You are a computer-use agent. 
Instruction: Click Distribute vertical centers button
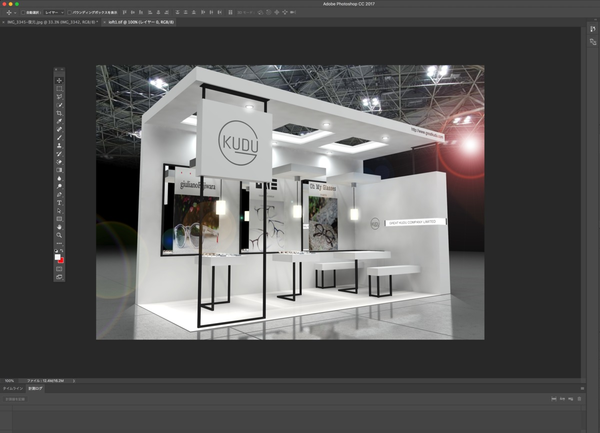186,12
